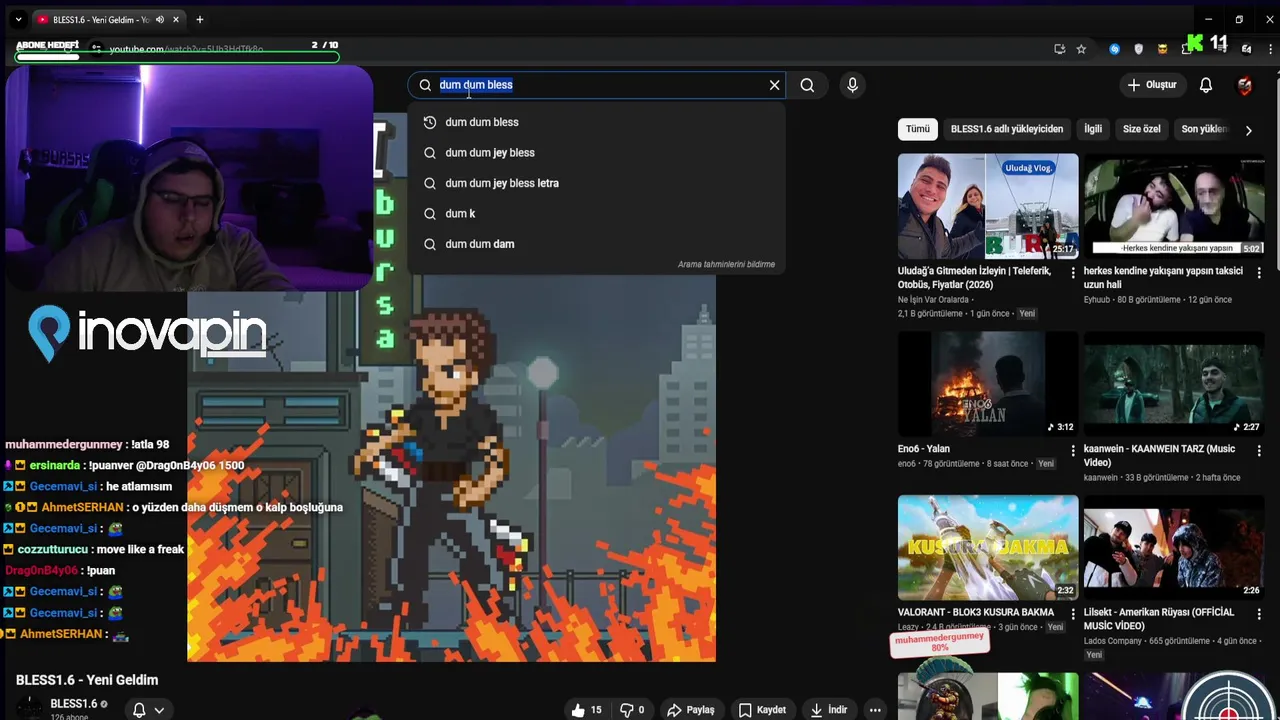Click İndir download button

click(829, 710)
